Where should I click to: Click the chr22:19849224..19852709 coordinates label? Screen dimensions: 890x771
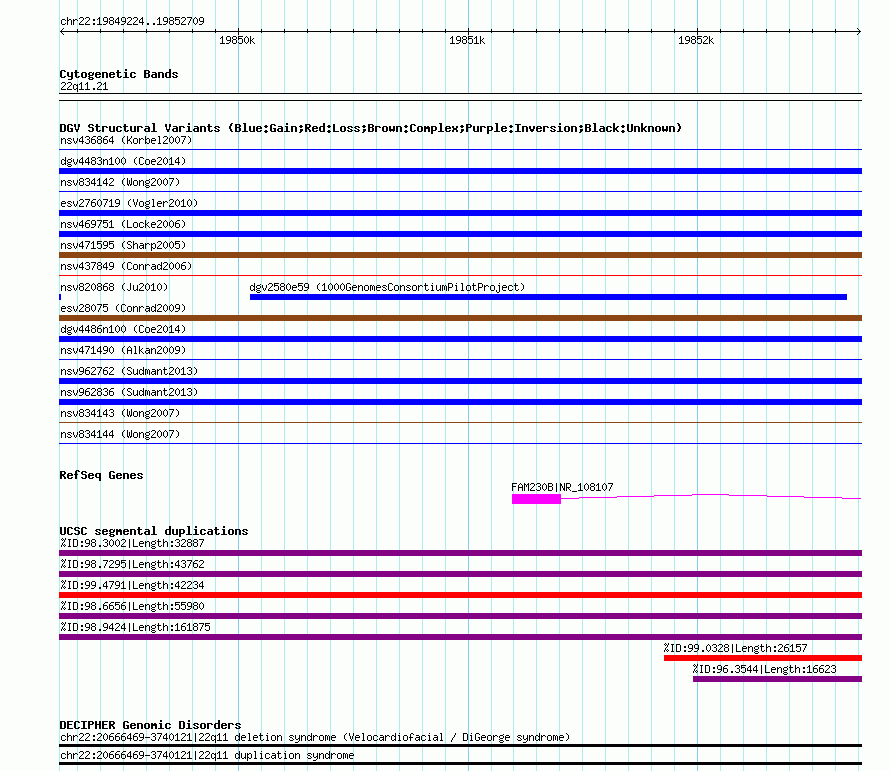pos(132,21)
